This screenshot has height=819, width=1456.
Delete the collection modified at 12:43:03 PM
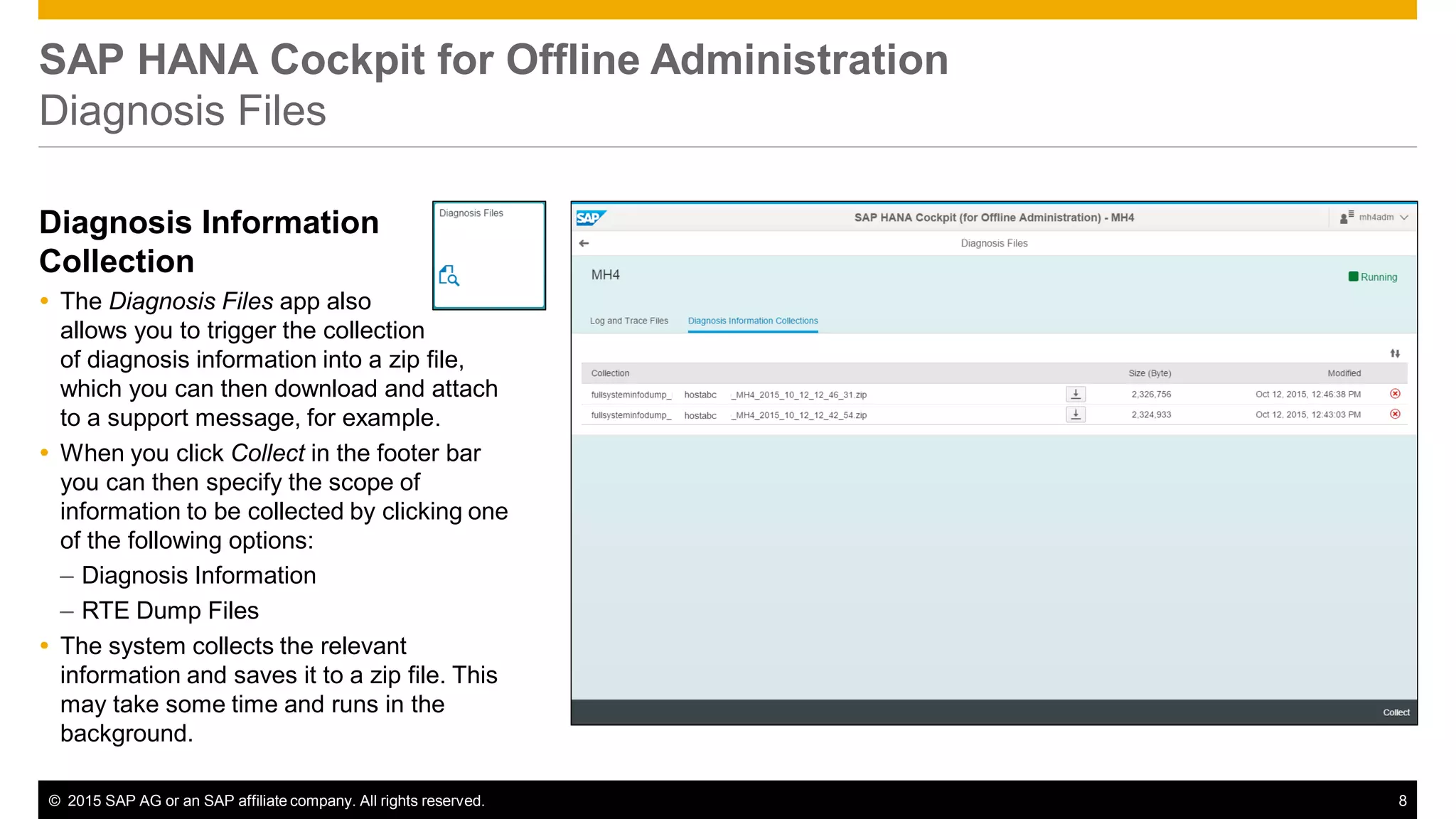coord(1395,414)
